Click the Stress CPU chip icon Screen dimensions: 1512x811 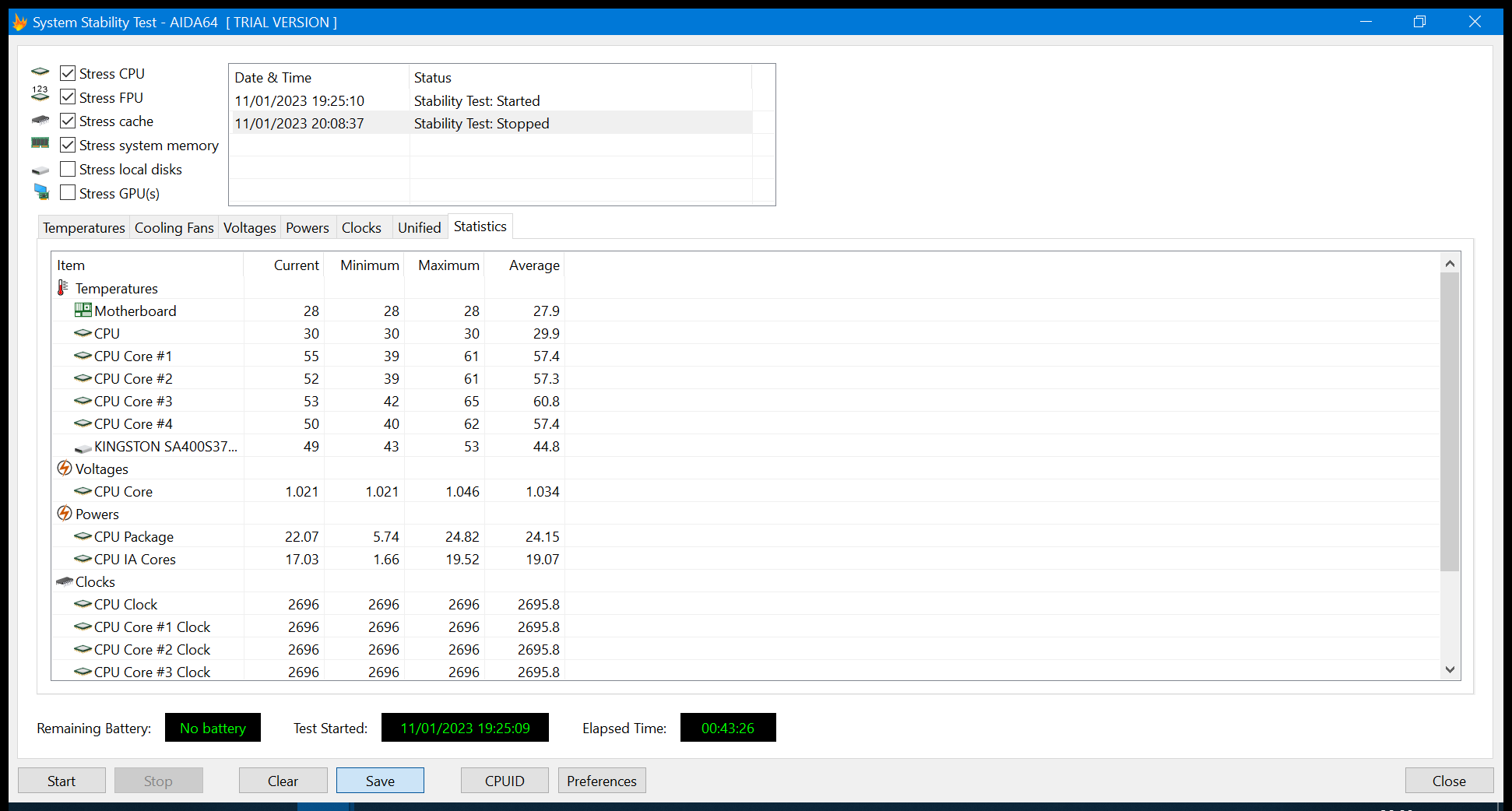pos(40,72)
